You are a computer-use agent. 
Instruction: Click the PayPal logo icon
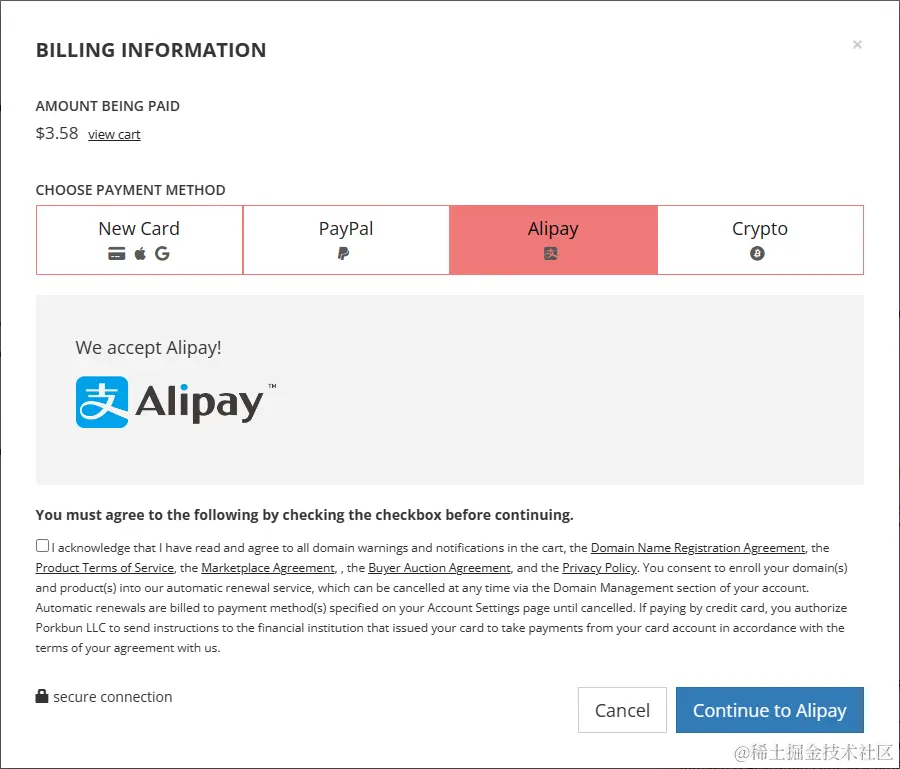coord(343,253)
